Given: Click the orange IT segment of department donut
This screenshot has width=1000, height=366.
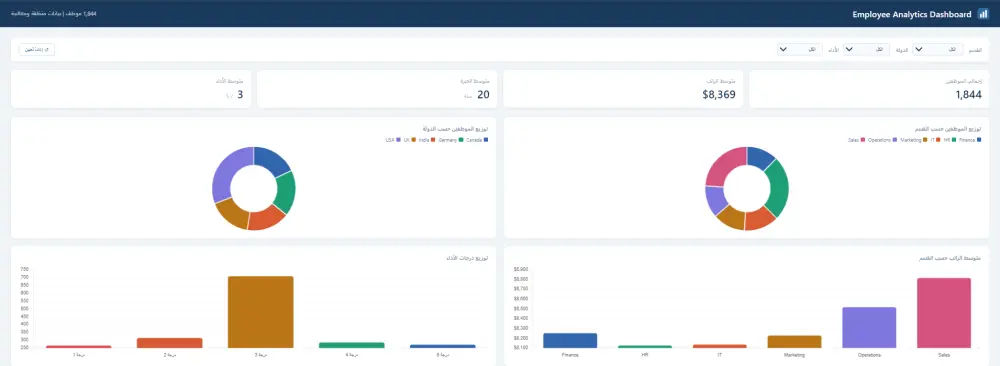Looking at the screenshot, I should pos(759,219).
